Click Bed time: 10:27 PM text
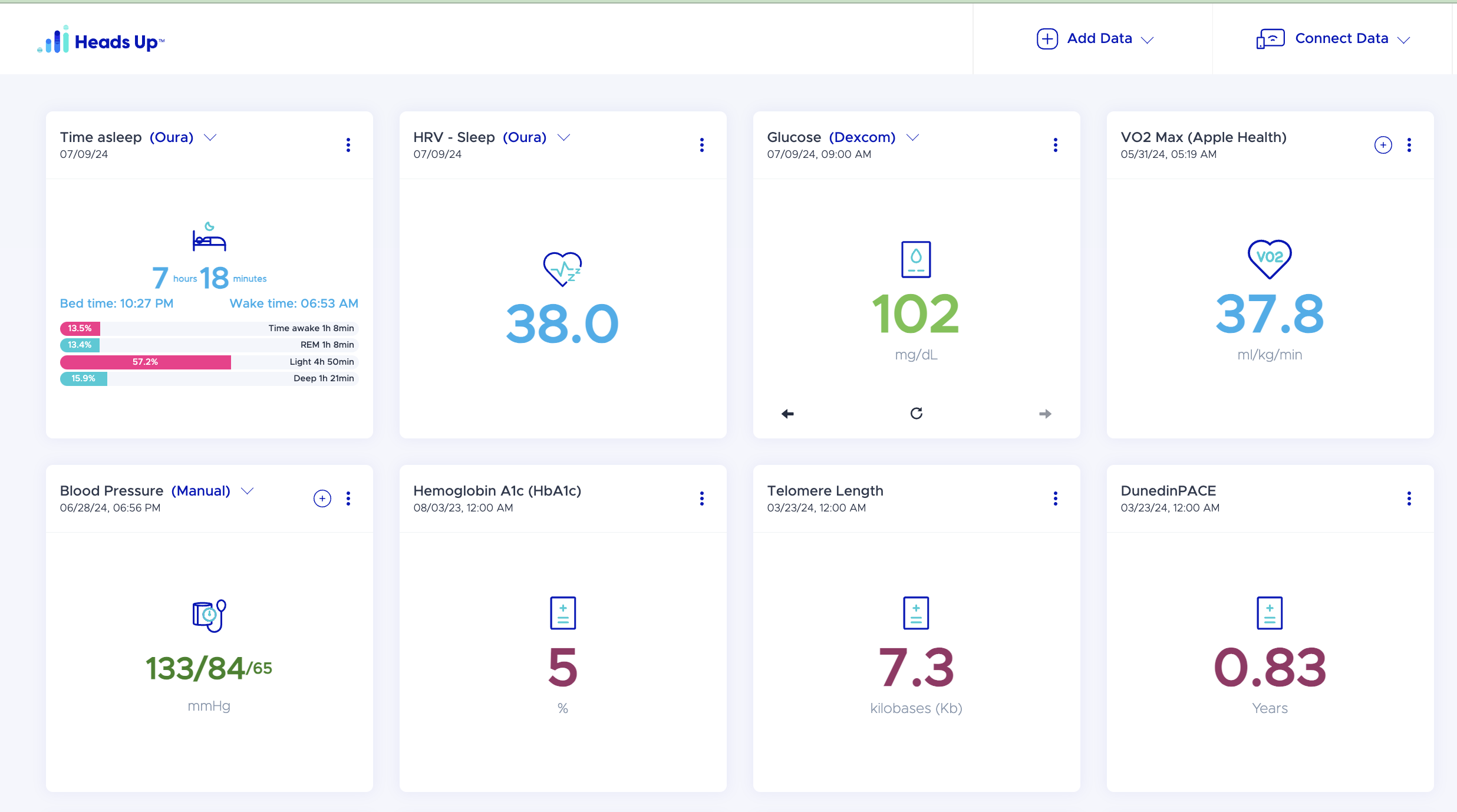This screenshot has width=1457, height=812. click(117, 303)
